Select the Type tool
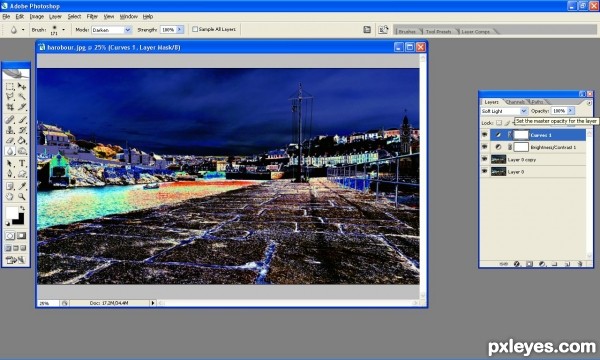Viewport: 600px width, 360px height. [22, 163]
